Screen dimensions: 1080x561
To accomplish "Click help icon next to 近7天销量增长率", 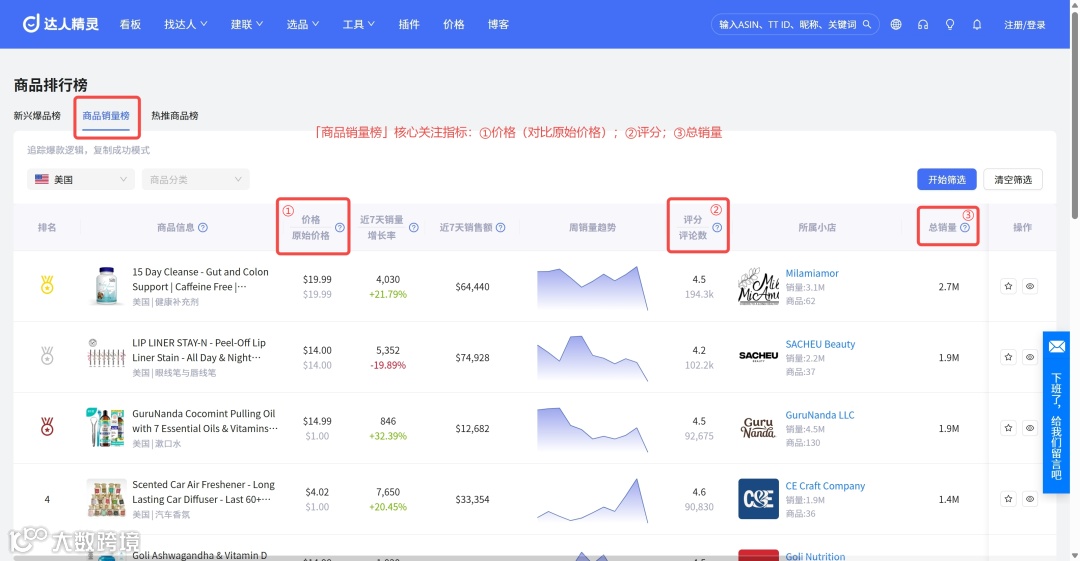I will (414, 227).
